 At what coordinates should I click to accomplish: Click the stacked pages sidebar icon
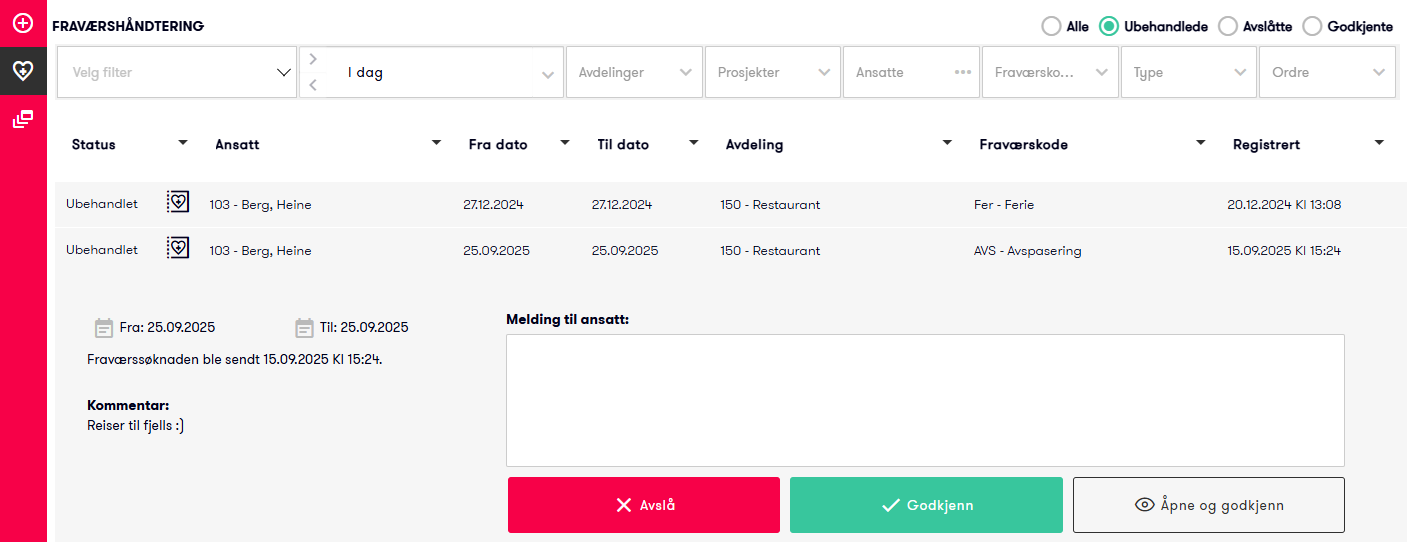(23, 120)
